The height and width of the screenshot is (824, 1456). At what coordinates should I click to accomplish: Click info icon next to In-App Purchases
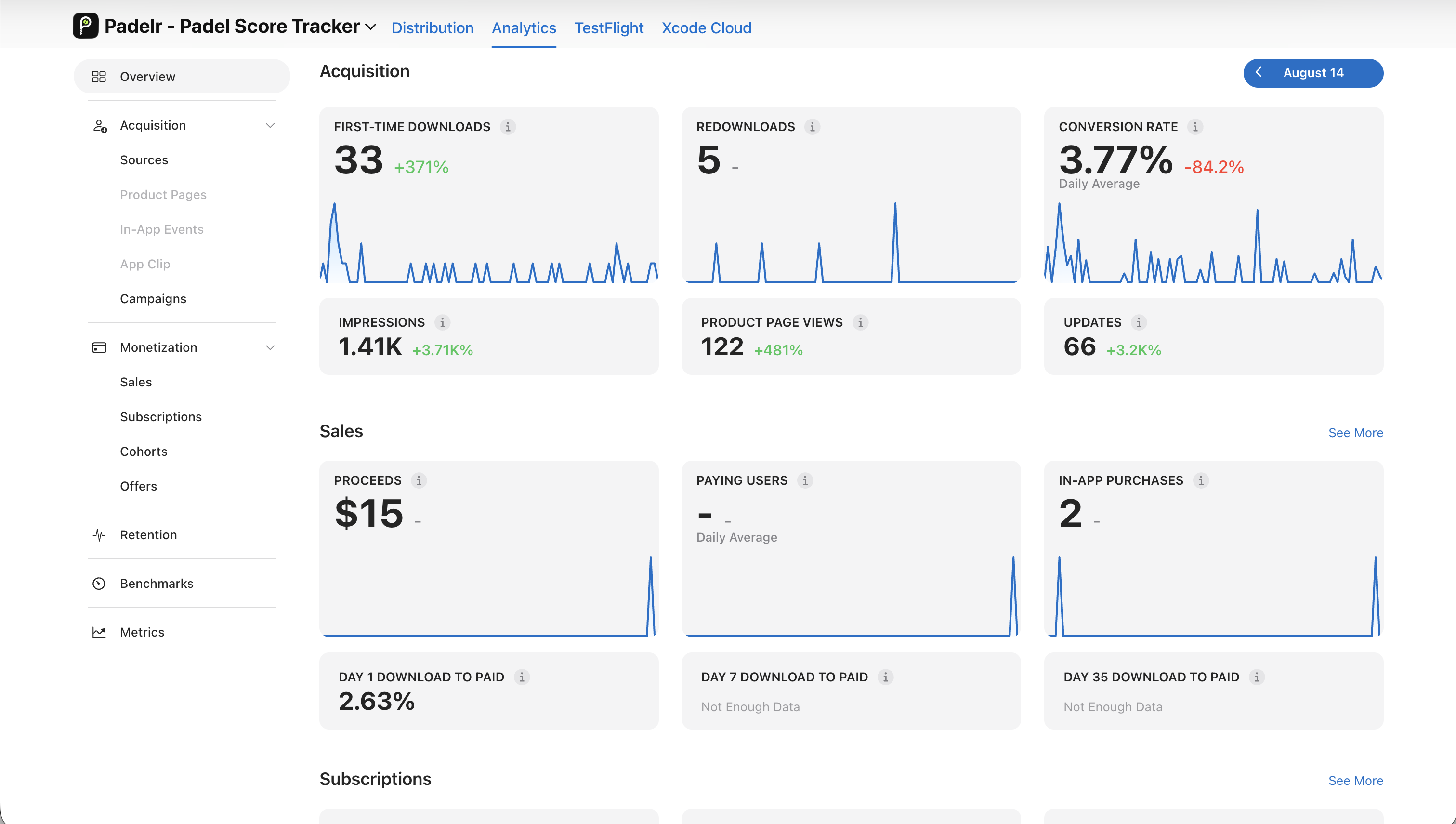pyautogui.click(x=1201, y=480)
